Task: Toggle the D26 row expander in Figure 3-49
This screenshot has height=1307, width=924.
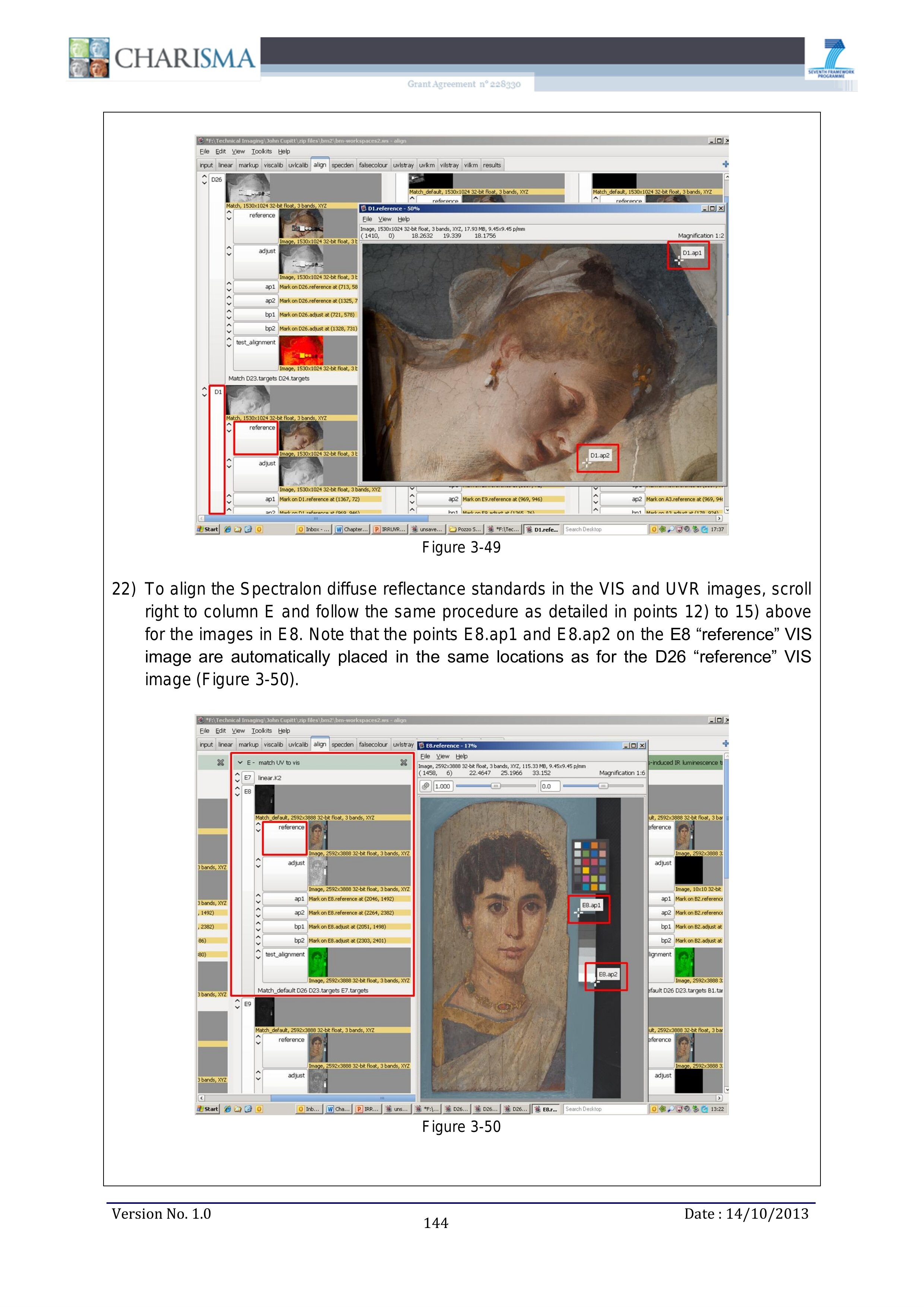Action: coord(204,179)
